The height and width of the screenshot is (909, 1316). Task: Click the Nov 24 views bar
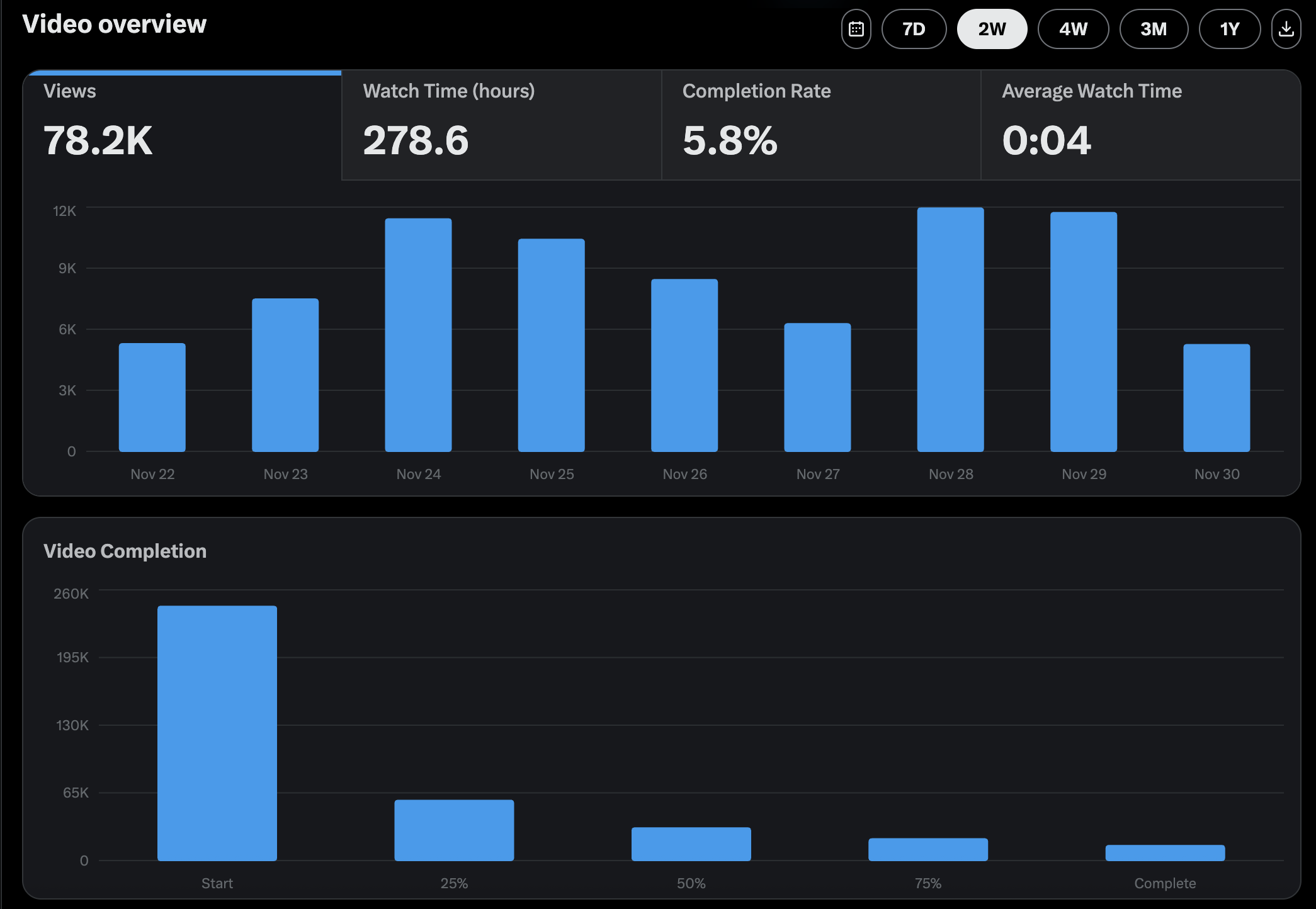click(418, 335)
